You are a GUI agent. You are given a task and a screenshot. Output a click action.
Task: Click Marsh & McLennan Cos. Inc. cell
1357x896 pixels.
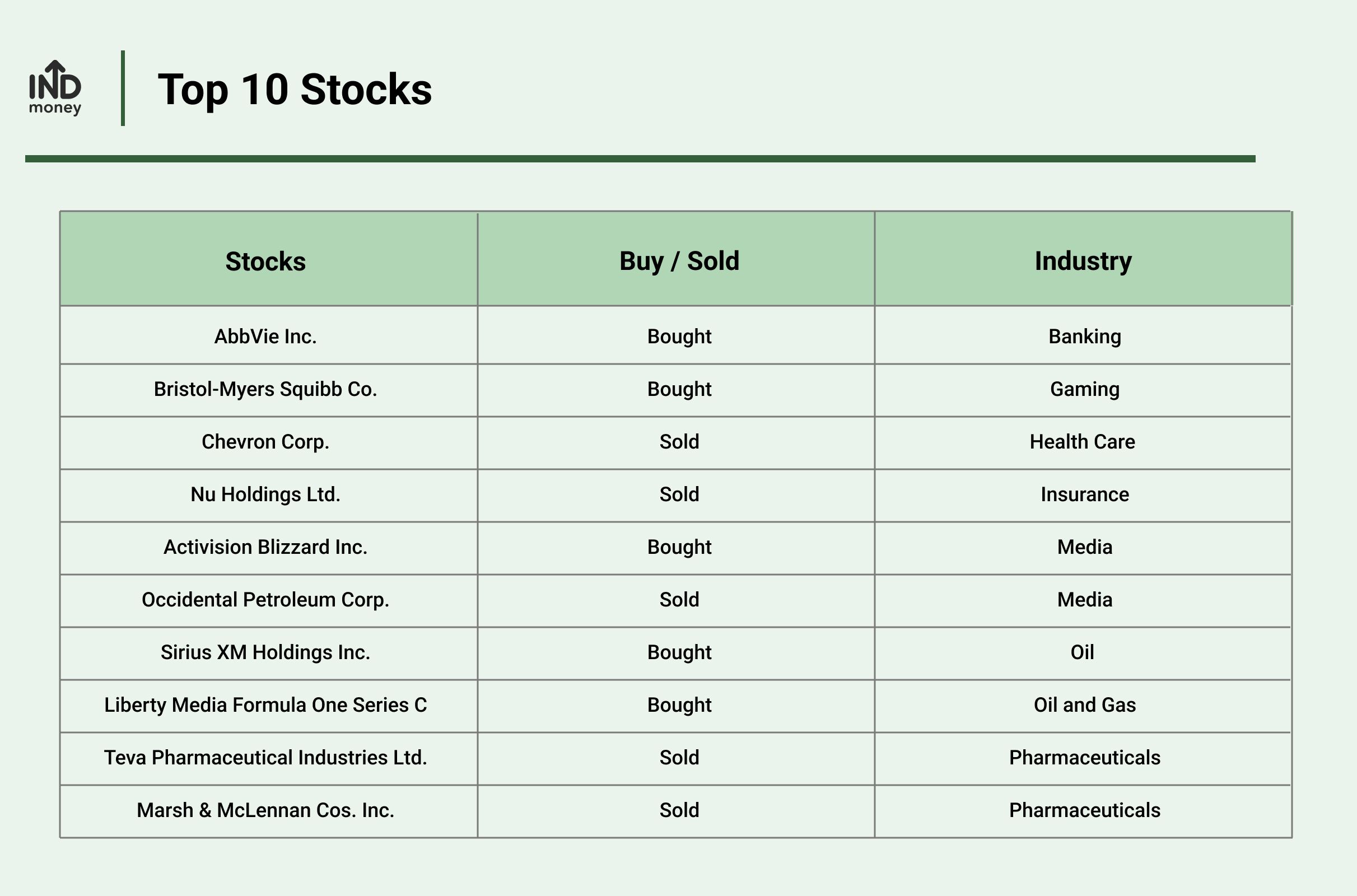pos(265,810)
